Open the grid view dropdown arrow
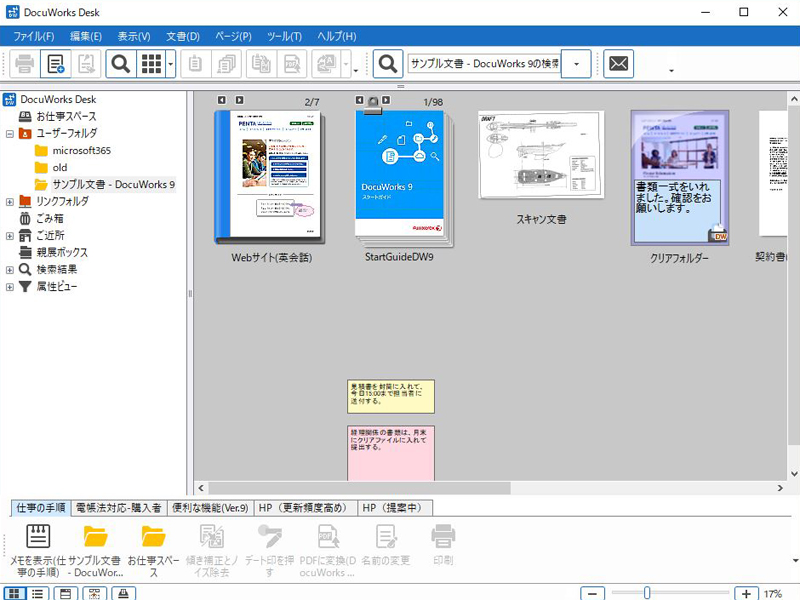Screen dimensions: 800x600 click(171, 64)
